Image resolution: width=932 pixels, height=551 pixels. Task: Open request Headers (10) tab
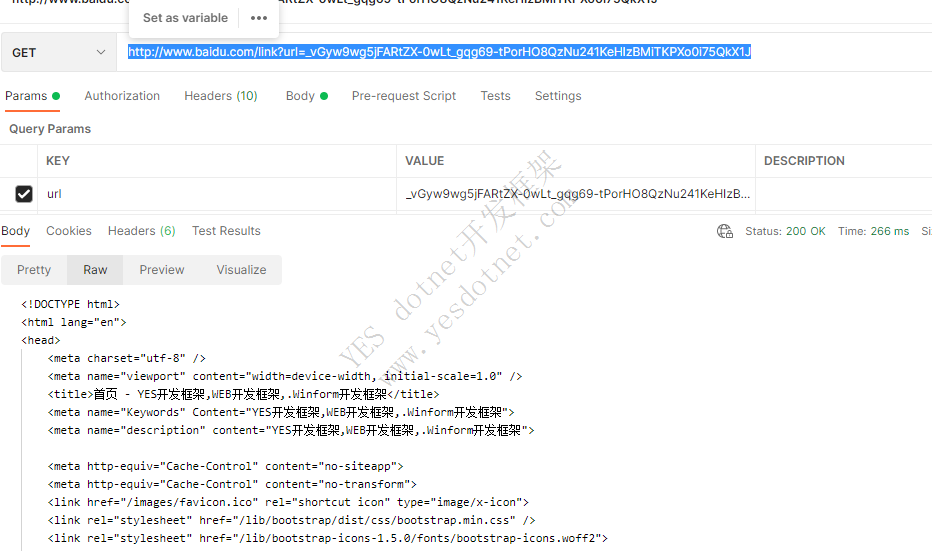pos(221,96)
